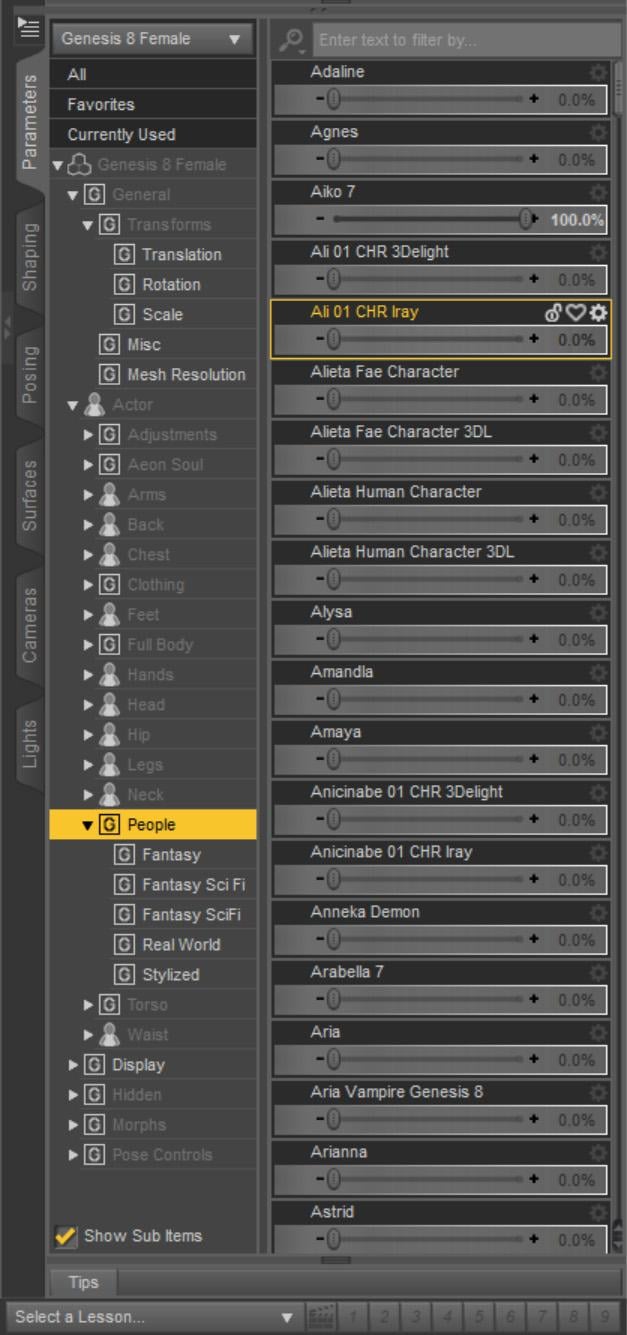Open gear settings for Ali 01 CHR Iray
Image resolution: width=627 pixels, height=1335 pixels.
pos(598,313)
